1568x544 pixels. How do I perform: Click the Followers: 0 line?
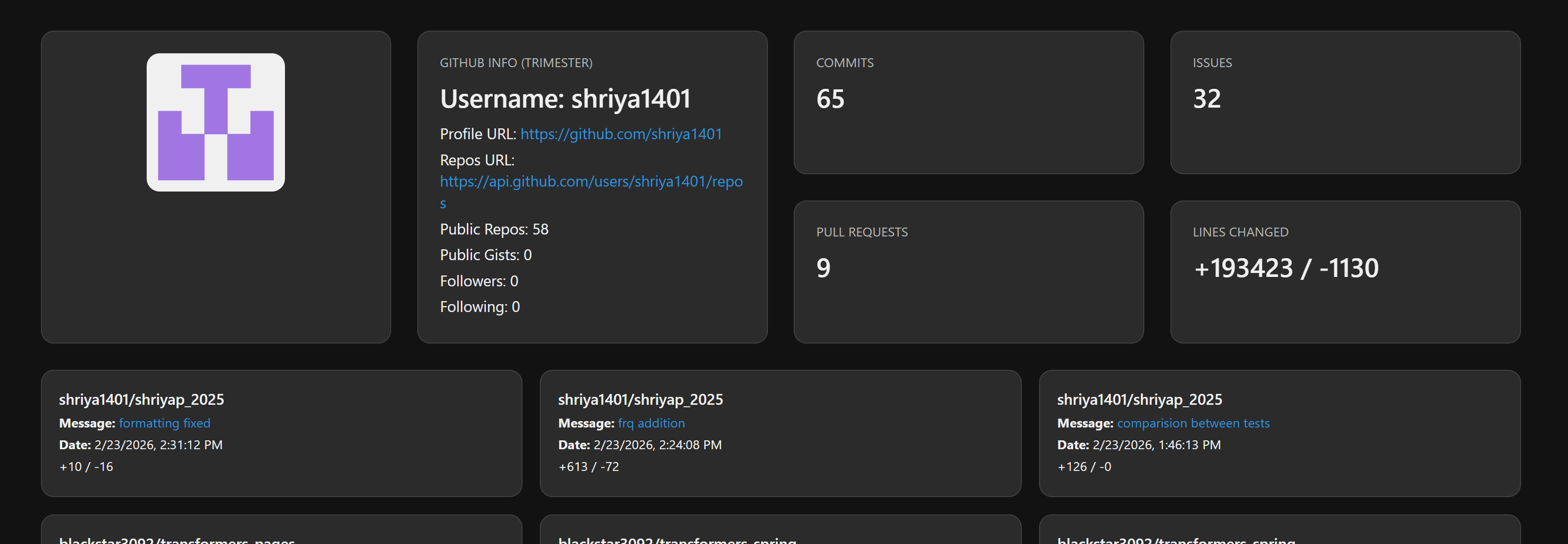[479, 281]
